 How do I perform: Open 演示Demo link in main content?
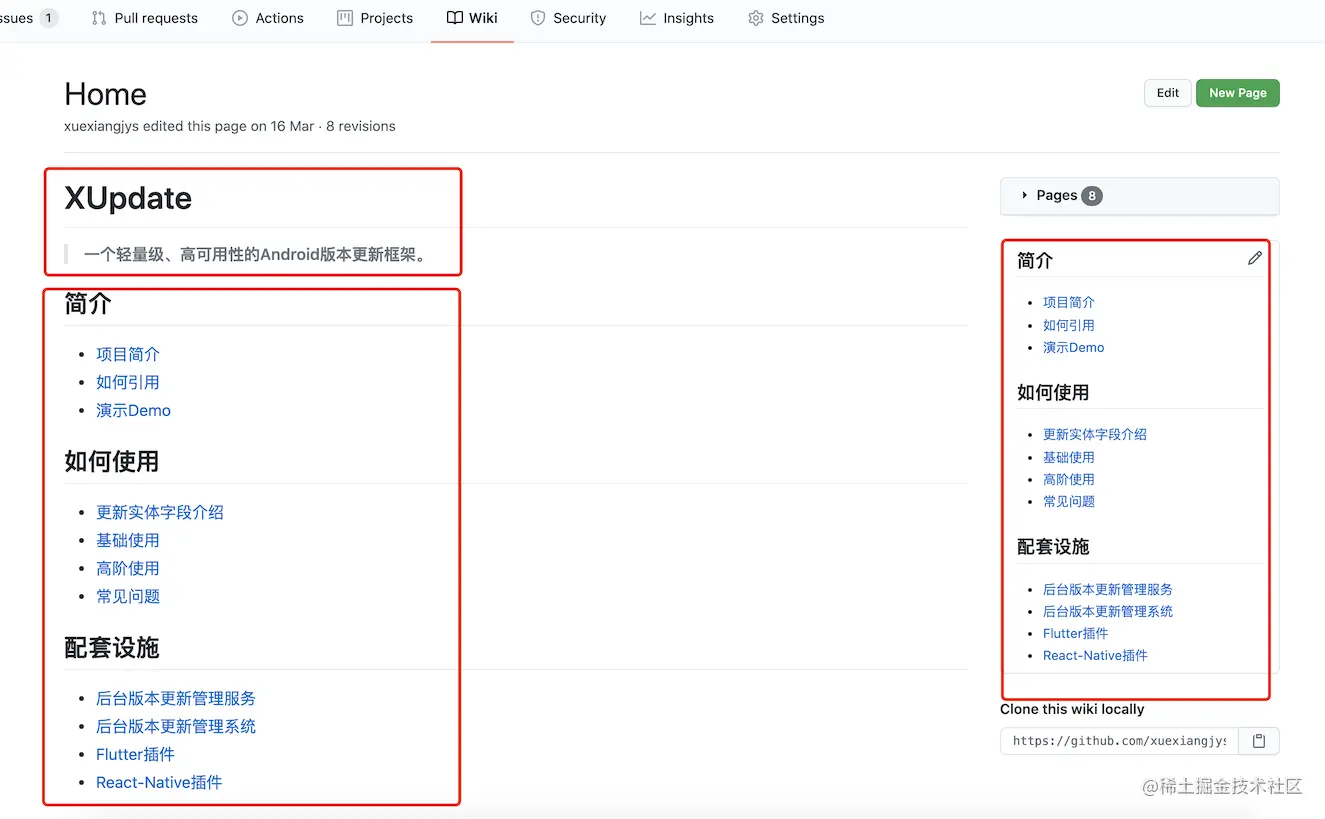133,410
